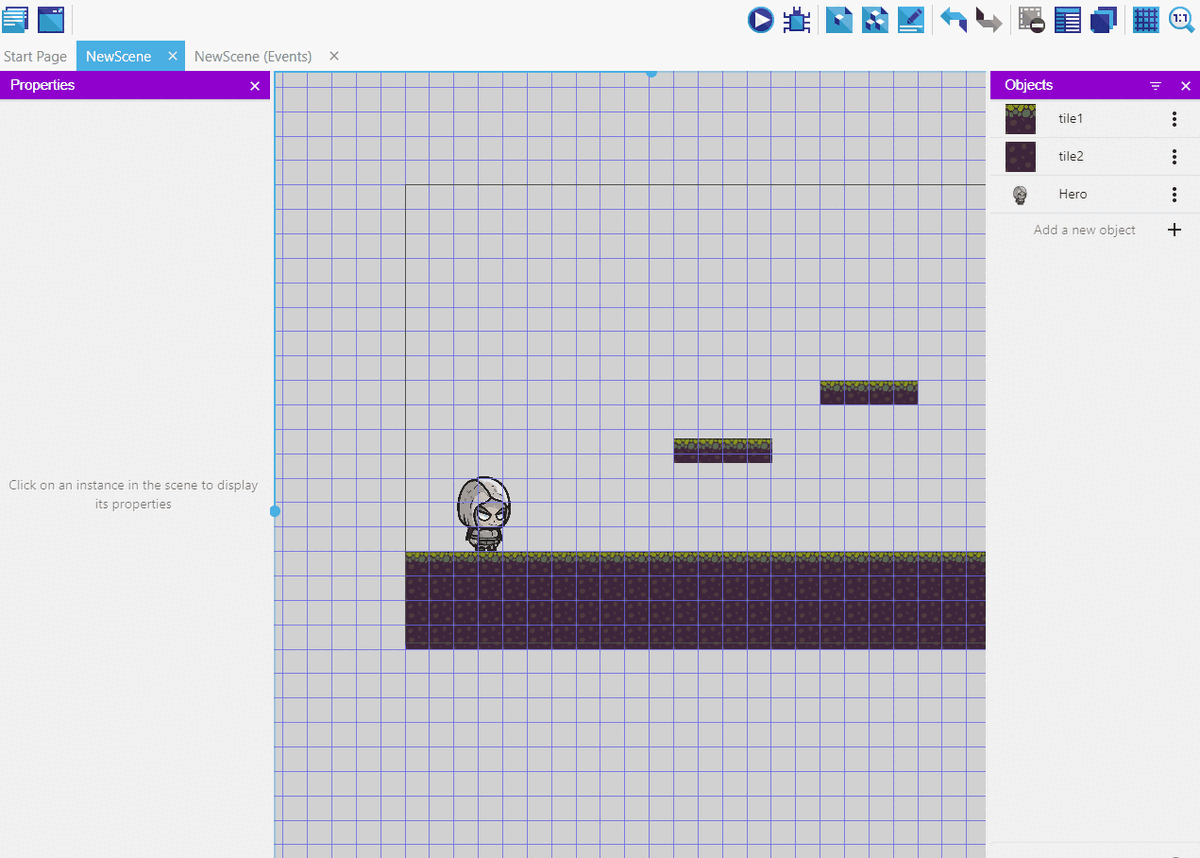The width and height of the screenshot is (1200, 858).
Task: Select the Hero character in the scene
Action: (x=484, y=514)
